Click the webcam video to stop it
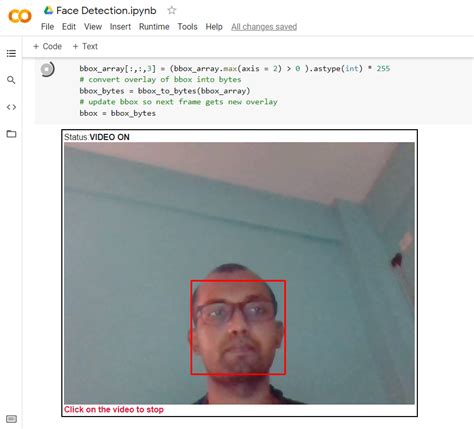474x429 pixels. coord(239,273)
